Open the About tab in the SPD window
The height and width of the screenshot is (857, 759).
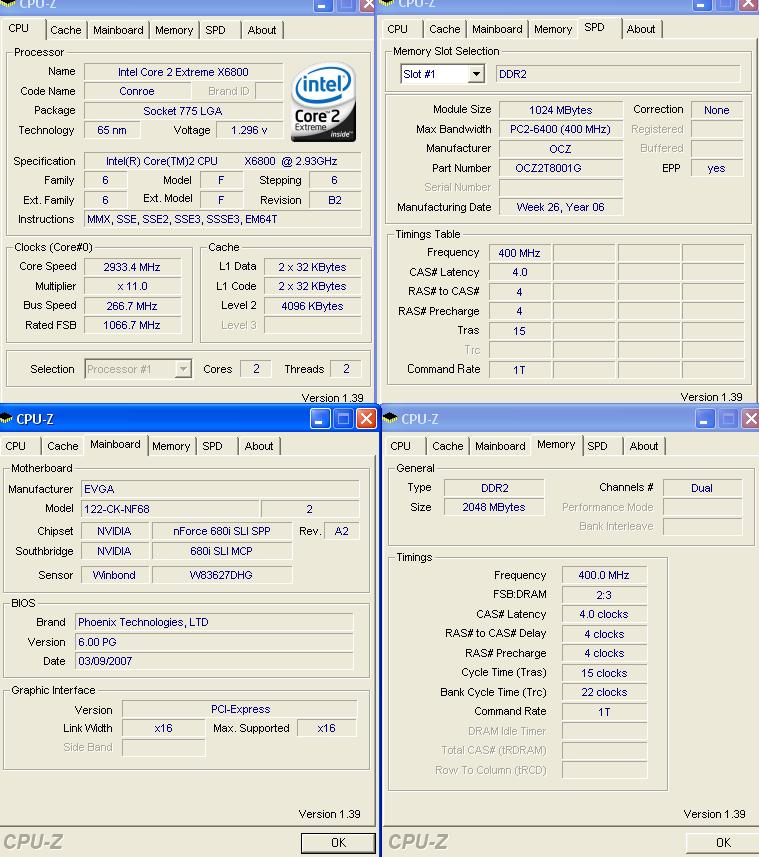tap(641, 29)
